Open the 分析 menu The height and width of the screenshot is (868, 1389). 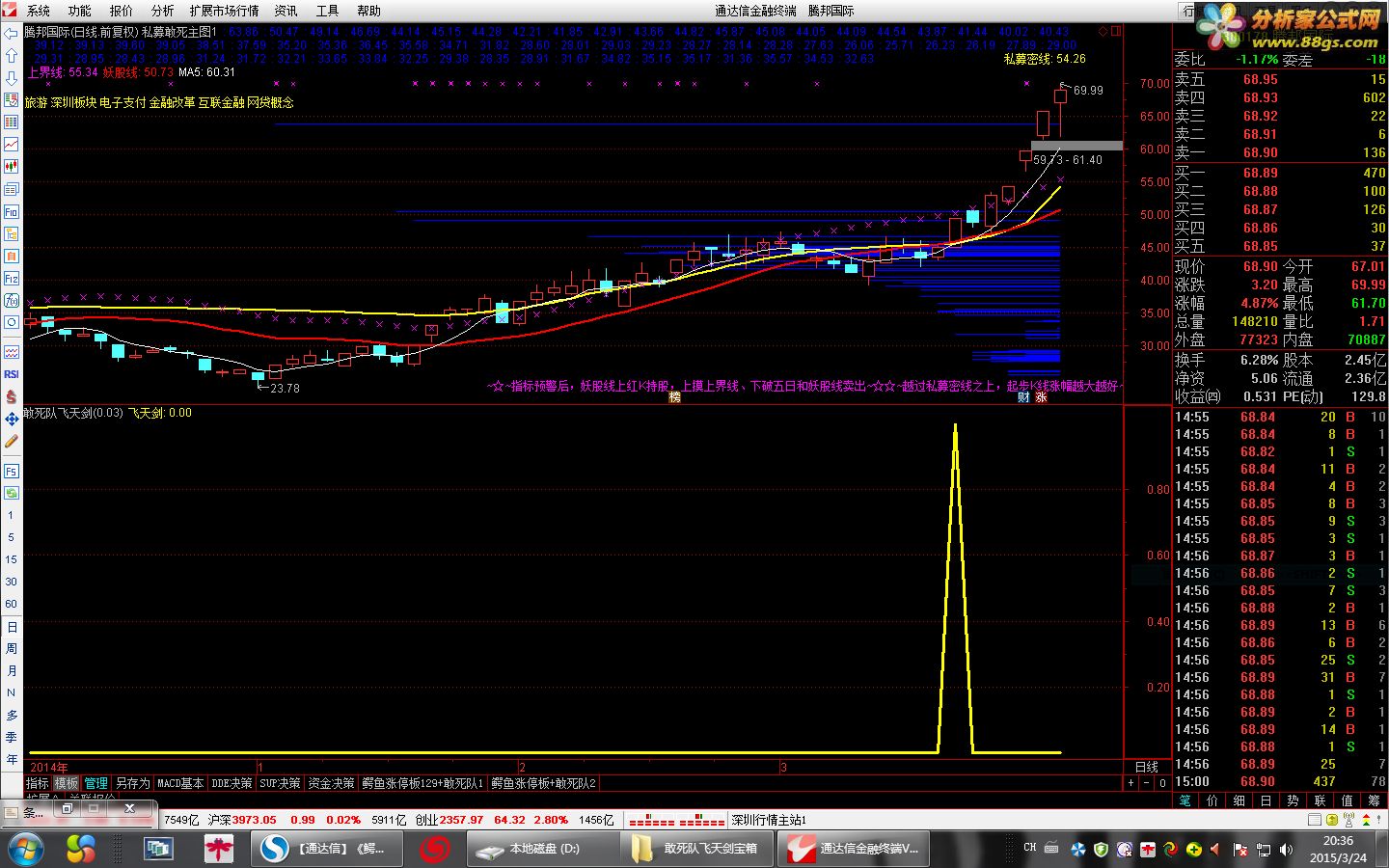163,11
